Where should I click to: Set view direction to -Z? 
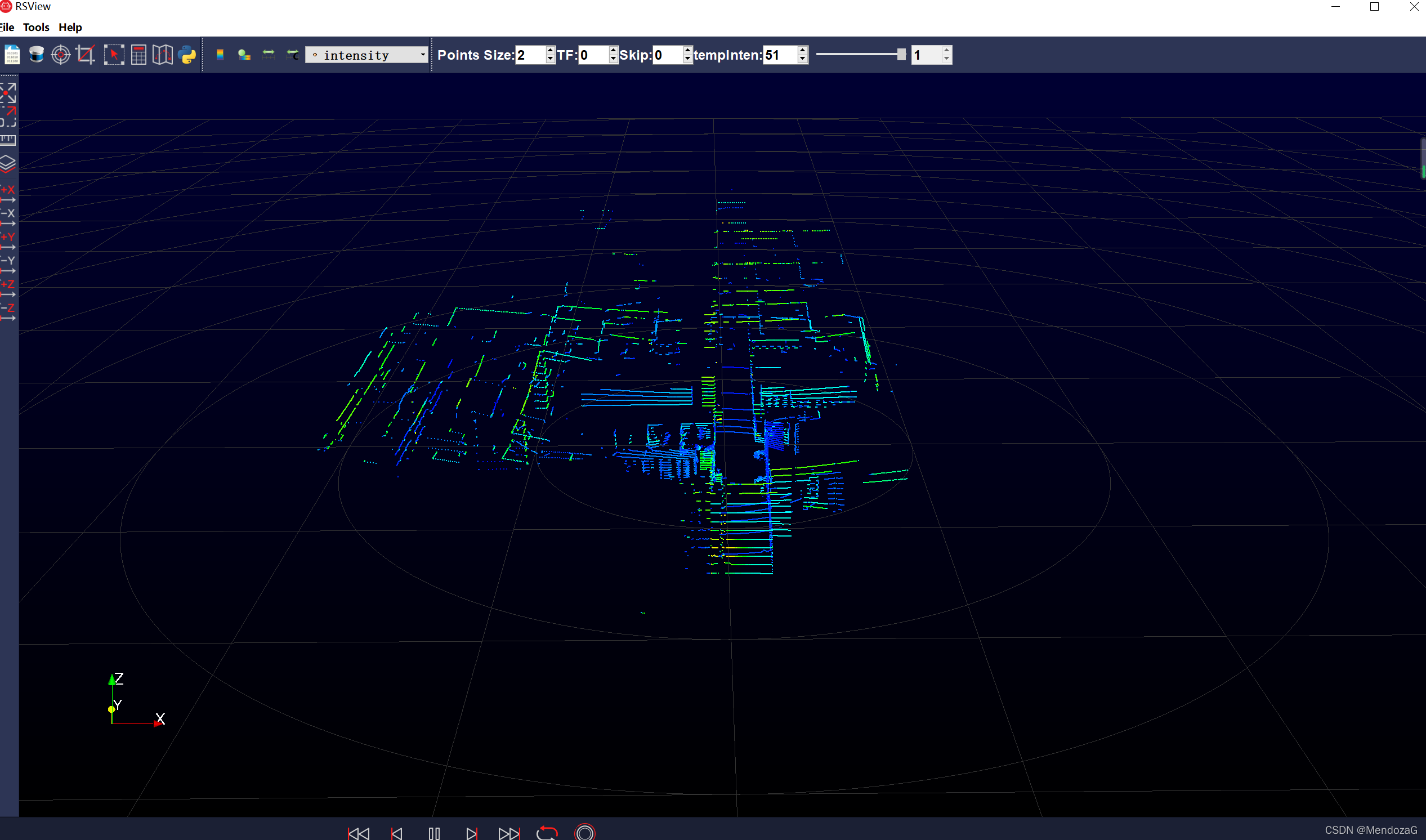pyautogui.click(x=8, y=312)
